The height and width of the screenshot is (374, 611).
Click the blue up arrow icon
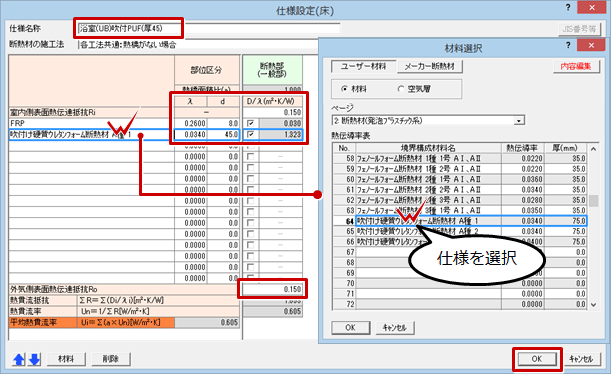click(x=19, y=359)
